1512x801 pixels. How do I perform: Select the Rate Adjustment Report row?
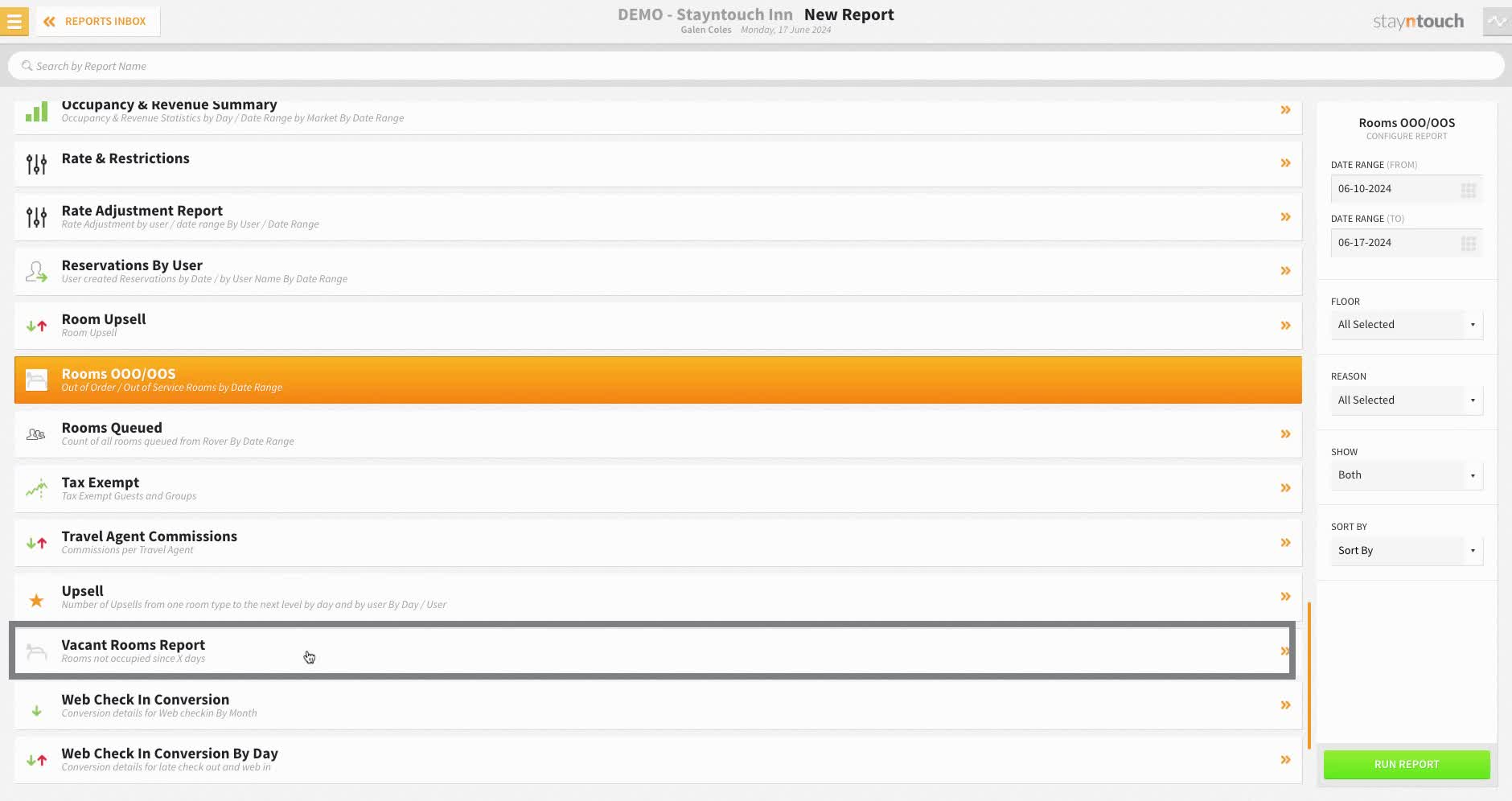(658, 217)
